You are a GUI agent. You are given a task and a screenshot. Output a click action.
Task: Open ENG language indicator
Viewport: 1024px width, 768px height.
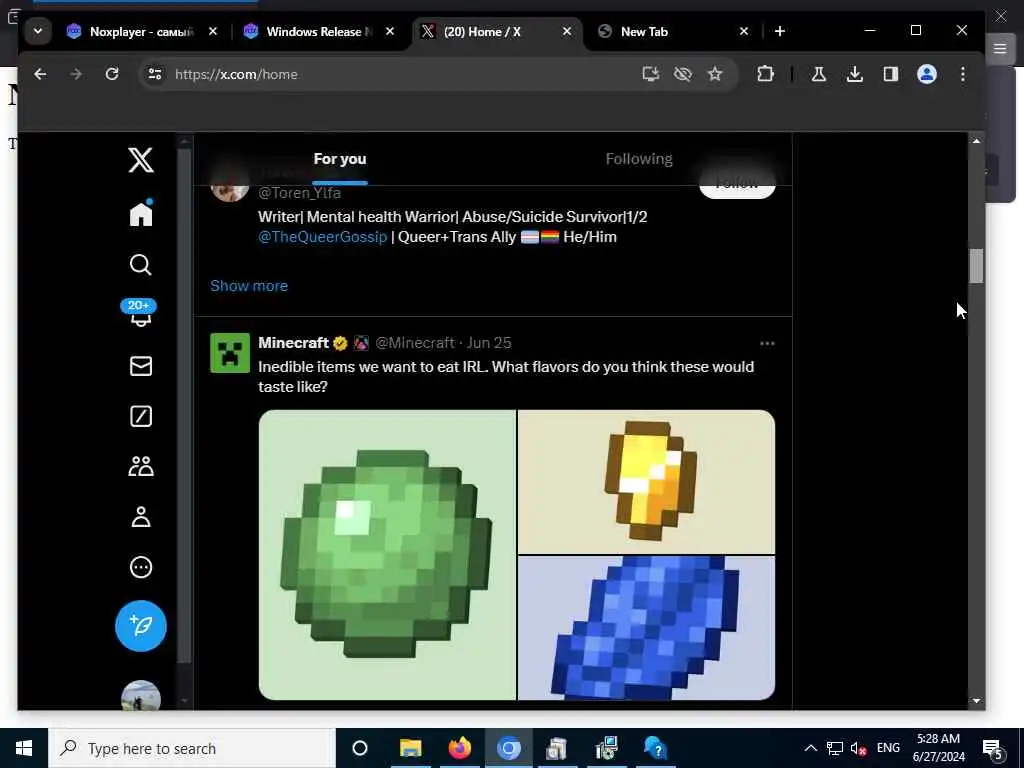click(x=888, y=748)
